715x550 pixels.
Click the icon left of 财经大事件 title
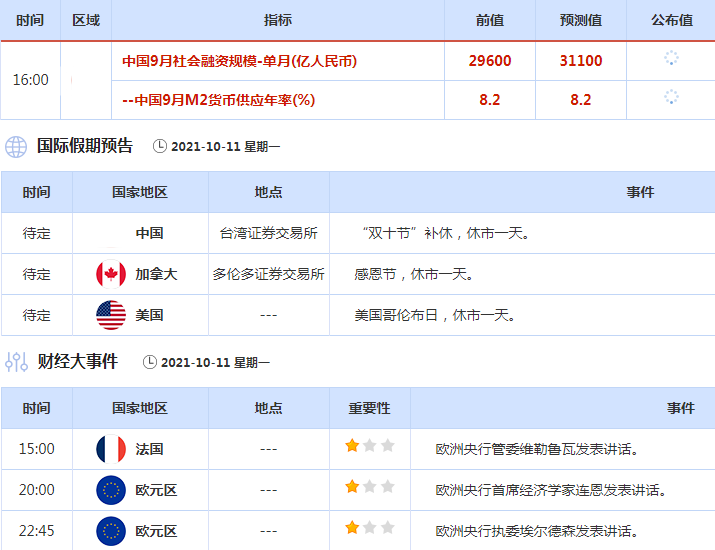point(16,362)
